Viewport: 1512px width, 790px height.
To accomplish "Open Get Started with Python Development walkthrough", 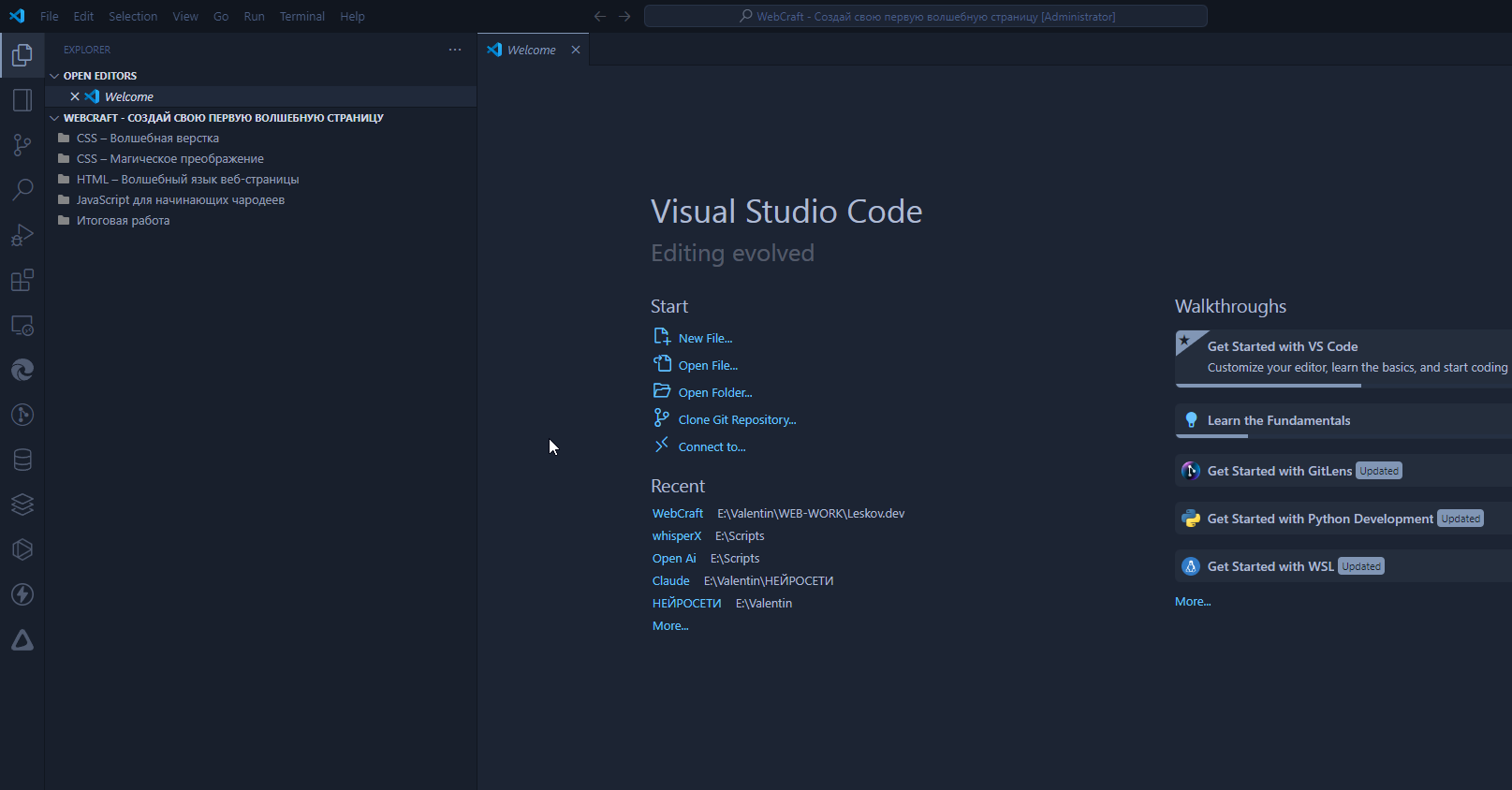I will point(1343,519).
